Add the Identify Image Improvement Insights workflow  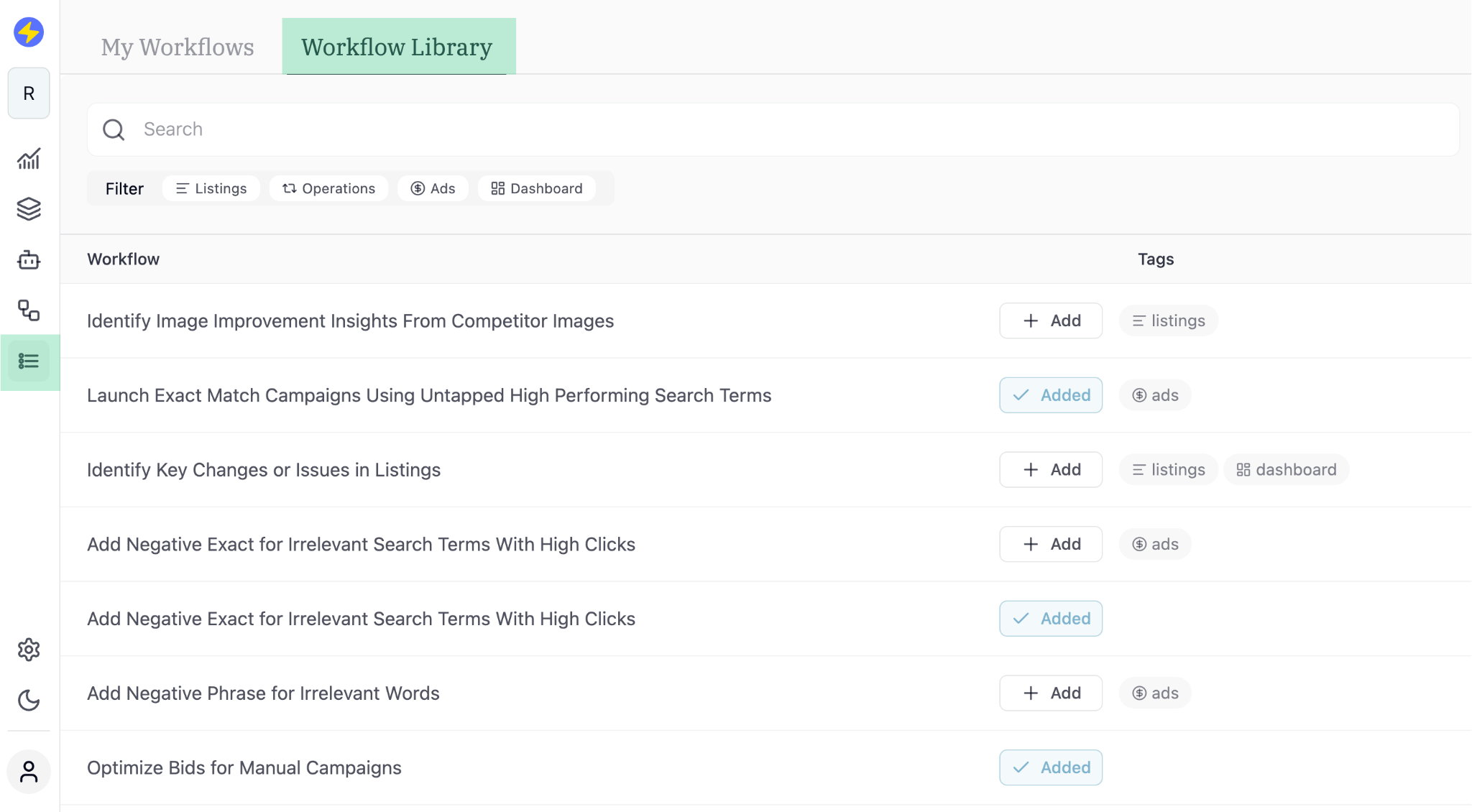(1050, 320)
